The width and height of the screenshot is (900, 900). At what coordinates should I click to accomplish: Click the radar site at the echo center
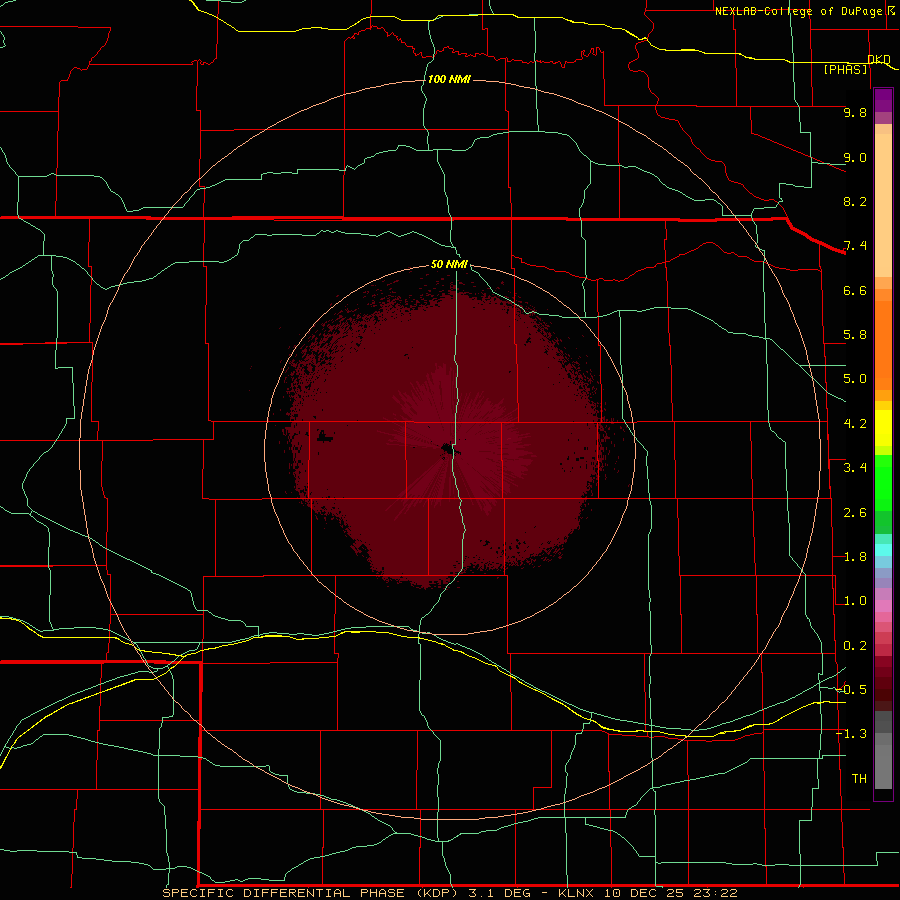coord(449,449)
